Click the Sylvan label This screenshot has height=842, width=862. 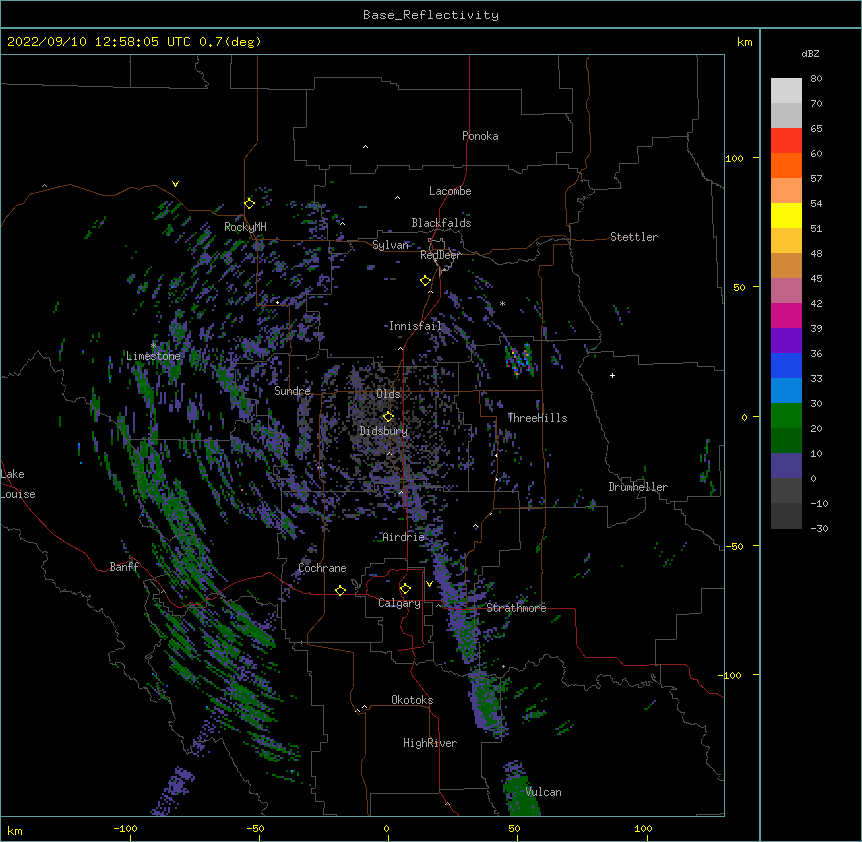click(x=391, y=245)
